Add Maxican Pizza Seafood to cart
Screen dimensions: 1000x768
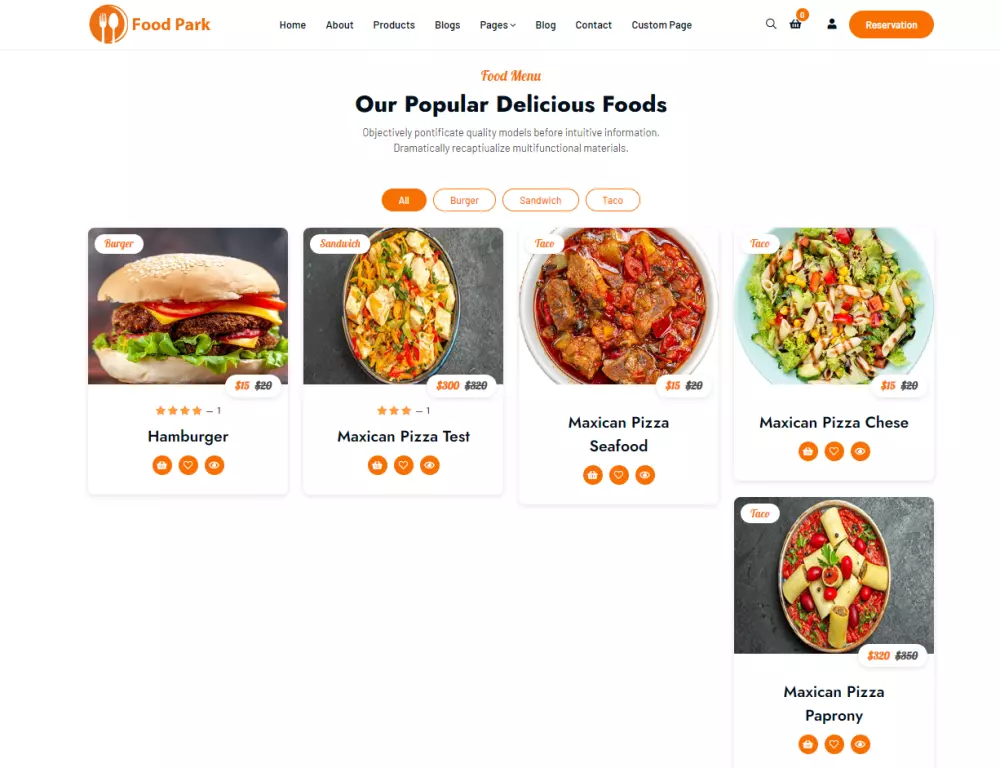592,475
